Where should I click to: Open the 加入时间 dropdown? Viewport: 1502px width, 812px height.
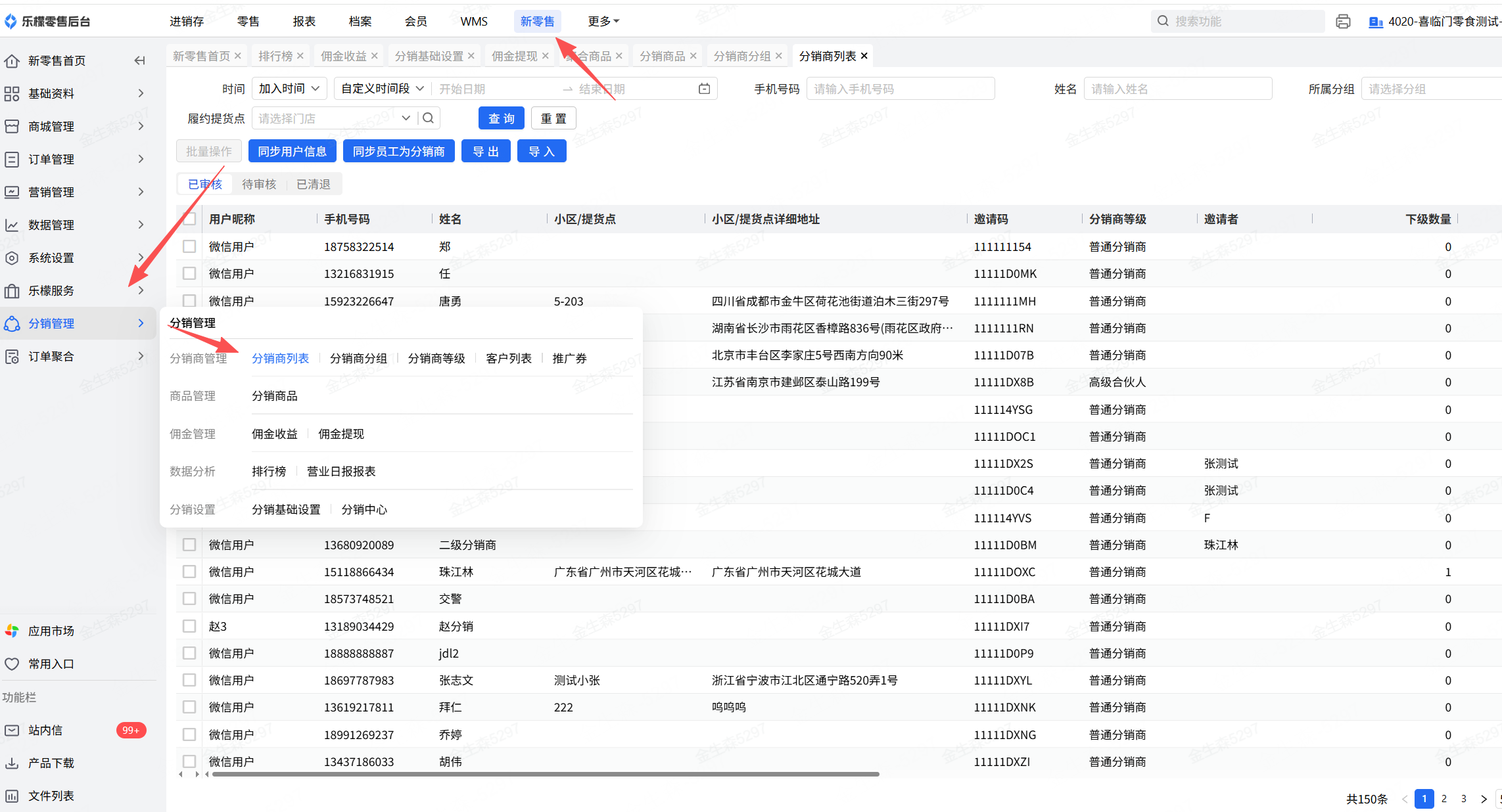289,89
